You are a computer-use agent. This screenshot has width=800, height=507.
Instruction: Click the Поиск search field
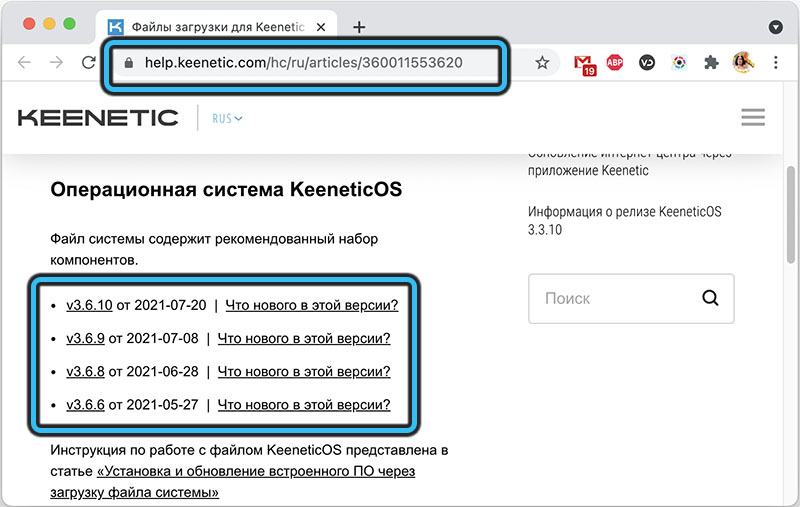click(631, 298)
